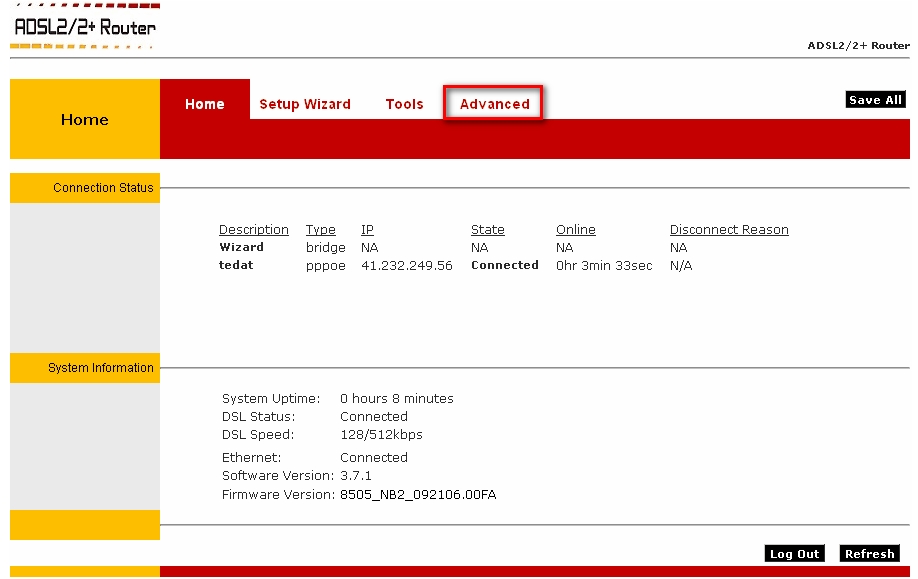The width and height of the screenshot is (918, 579).
Task: Select the tedat connection entry
Action: pos(236,265)
